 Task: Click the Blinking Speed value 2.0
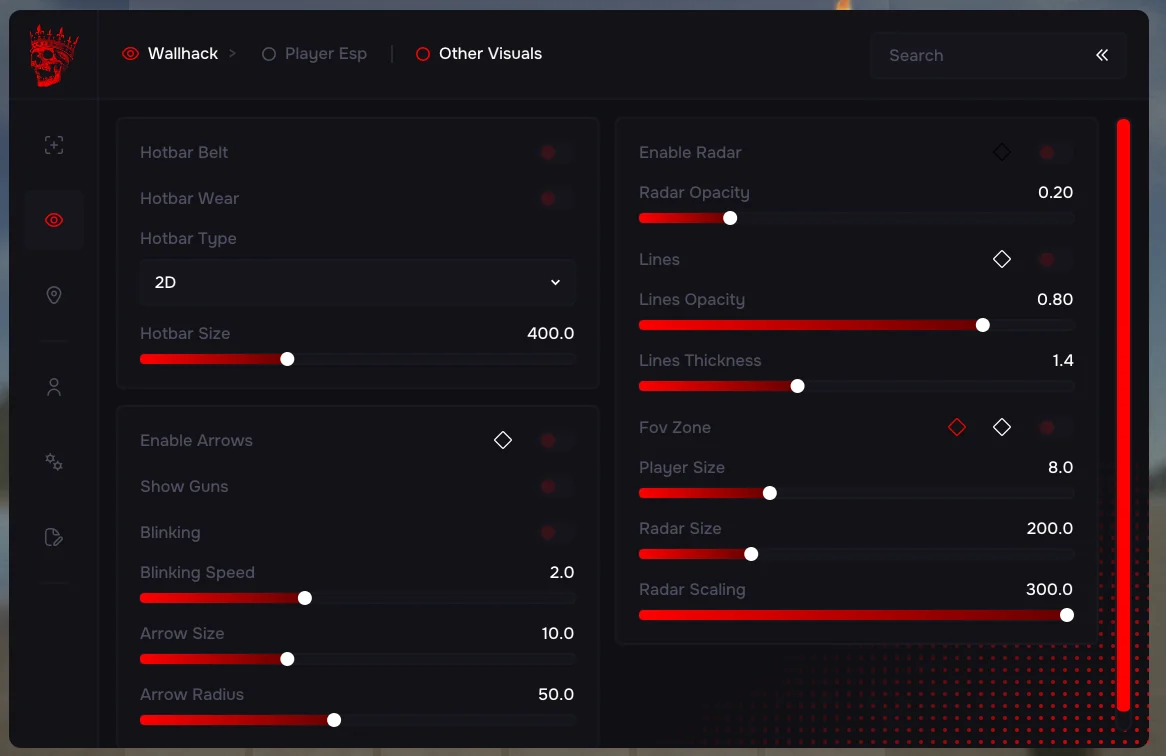tap(561, 572)
